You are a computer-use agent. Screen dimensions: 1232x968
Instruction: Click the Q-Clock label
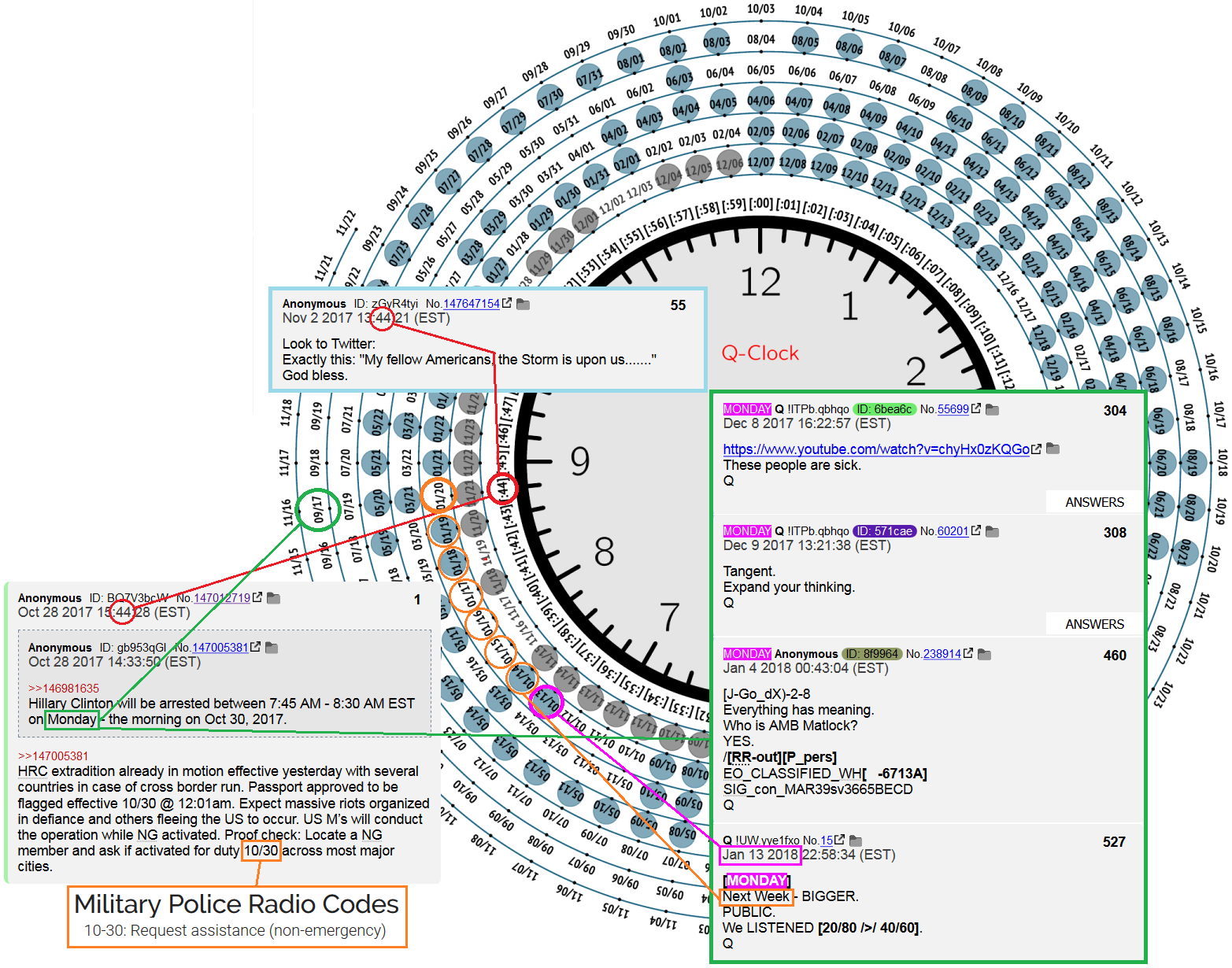pos(760,353)
